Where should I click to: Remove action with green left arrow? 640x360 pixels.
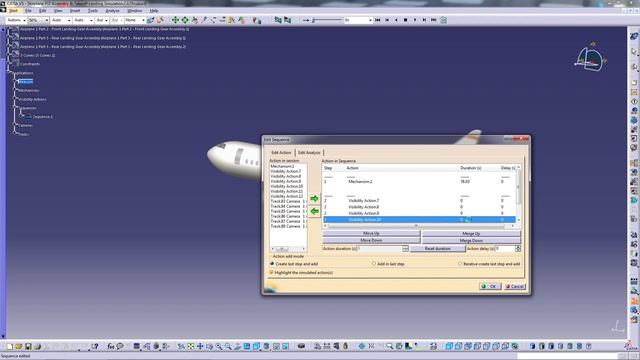pyautogui.click(x=314, y=211)
